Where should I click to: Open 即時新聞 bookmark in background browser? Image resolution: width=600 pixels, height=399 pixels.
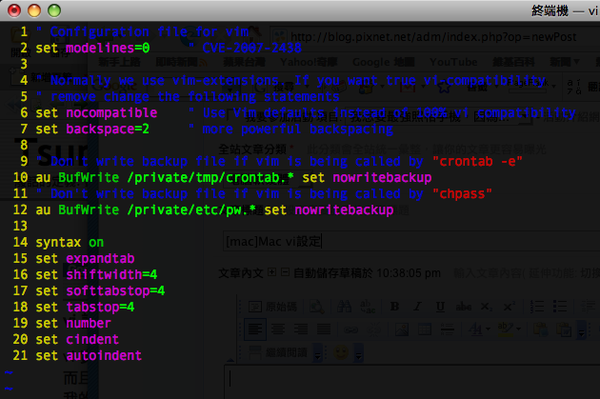[181, 62]
